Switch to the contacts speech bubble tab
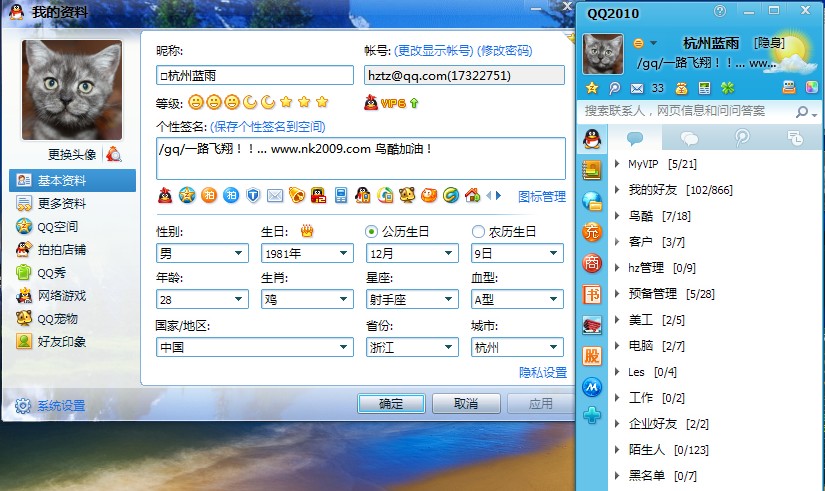The width and height of the screenshot is (825, 491). [x=635, y=138]
